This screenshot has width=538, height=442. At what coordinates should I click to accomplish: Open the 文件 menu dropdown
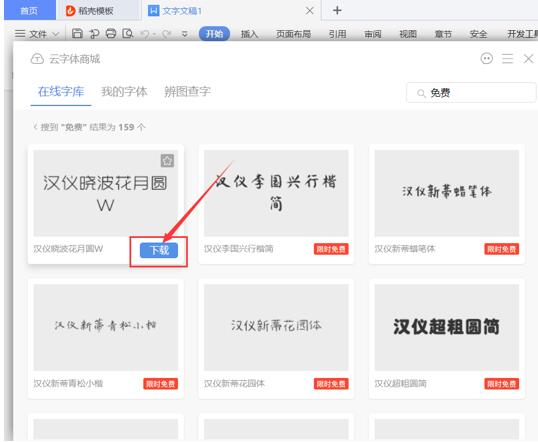point(44,34)
